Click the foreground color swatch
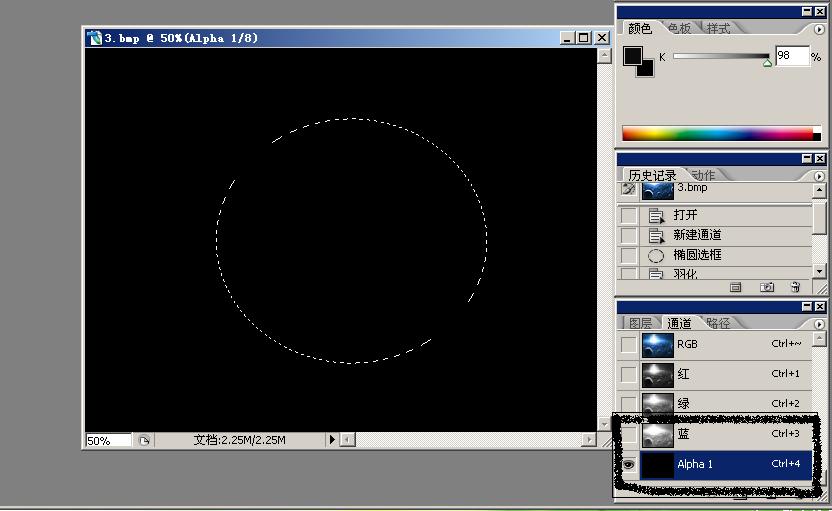The image size is (832, 511). pyautogui.click(x=632, y=56)
